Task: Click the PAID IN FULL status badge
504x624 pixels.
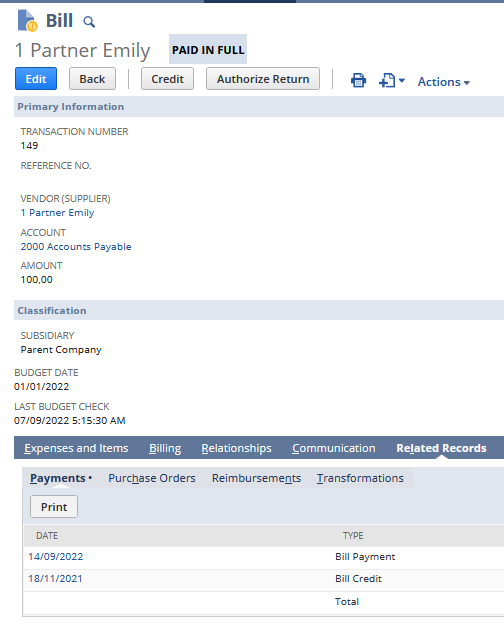Action: [x=208, y=49]
